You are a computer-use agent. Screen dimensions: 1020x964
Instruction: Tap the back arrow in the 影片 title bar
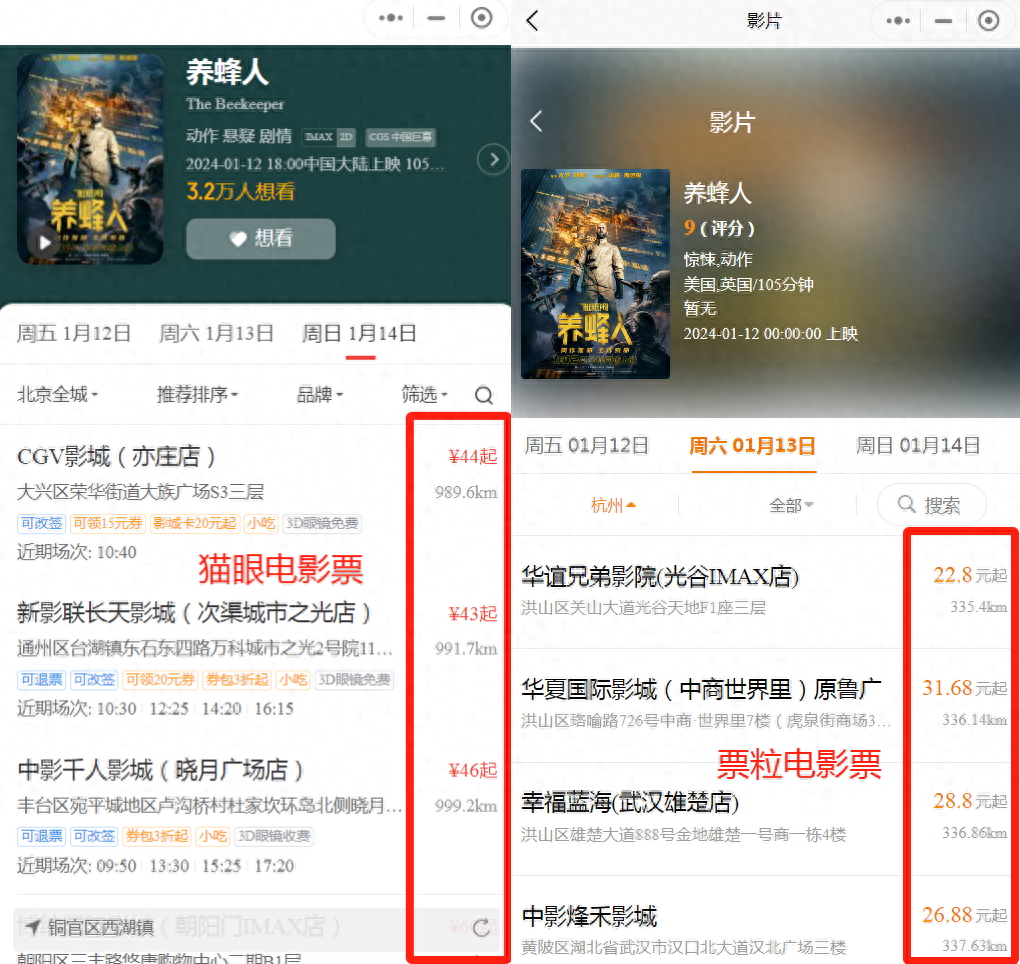(531, 20)
